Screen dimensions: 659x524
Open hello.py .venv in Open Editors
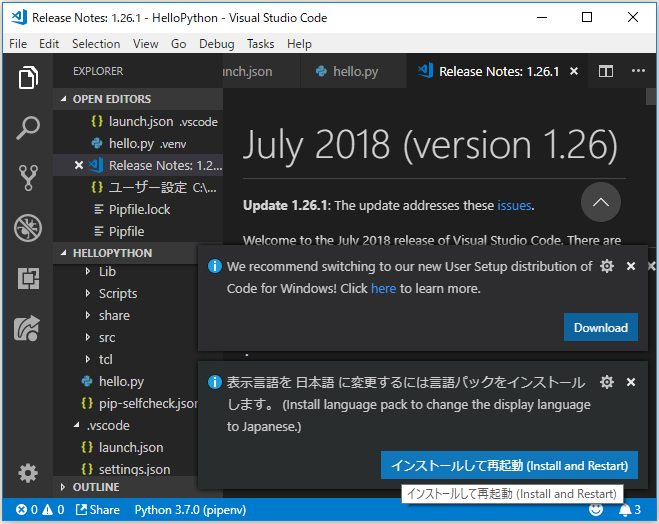(x=138, y=143)
